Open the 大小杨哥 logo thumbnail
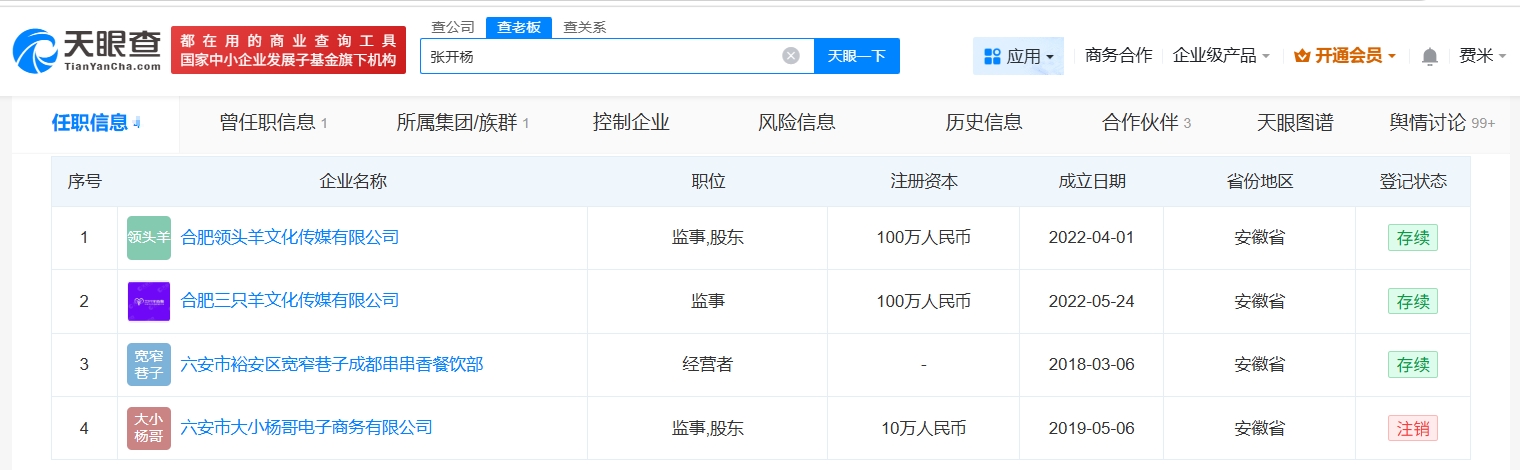 149,428
